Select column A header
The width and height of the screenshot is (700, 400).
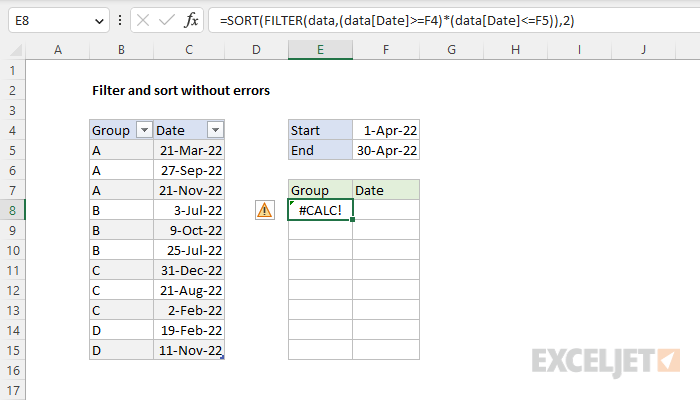(x=58, y=50)
